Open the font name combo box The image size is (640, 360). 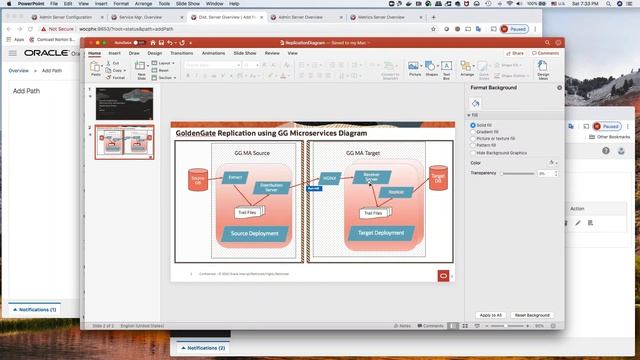coord(212,65)
